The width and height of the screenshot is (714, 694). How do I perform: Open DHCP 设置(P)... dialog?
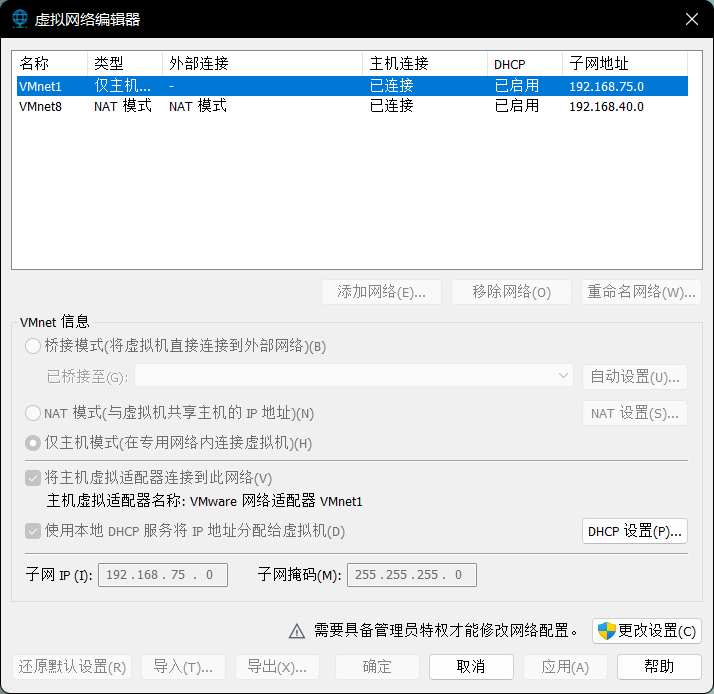pyautogui.click(x=635, y=531)
